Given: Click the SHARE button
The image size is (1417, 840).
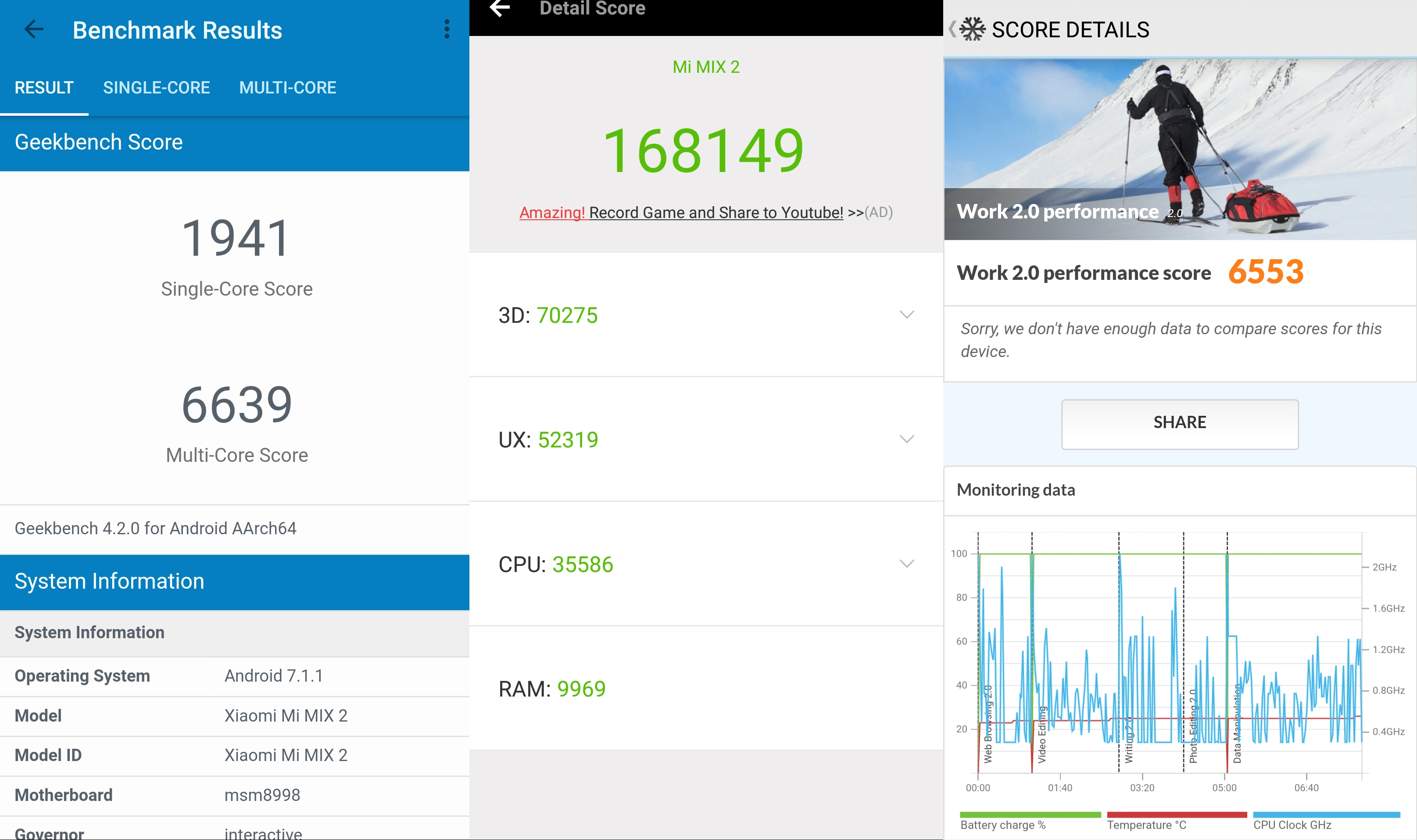Looking at the screenshot, I should point(1180,424).
